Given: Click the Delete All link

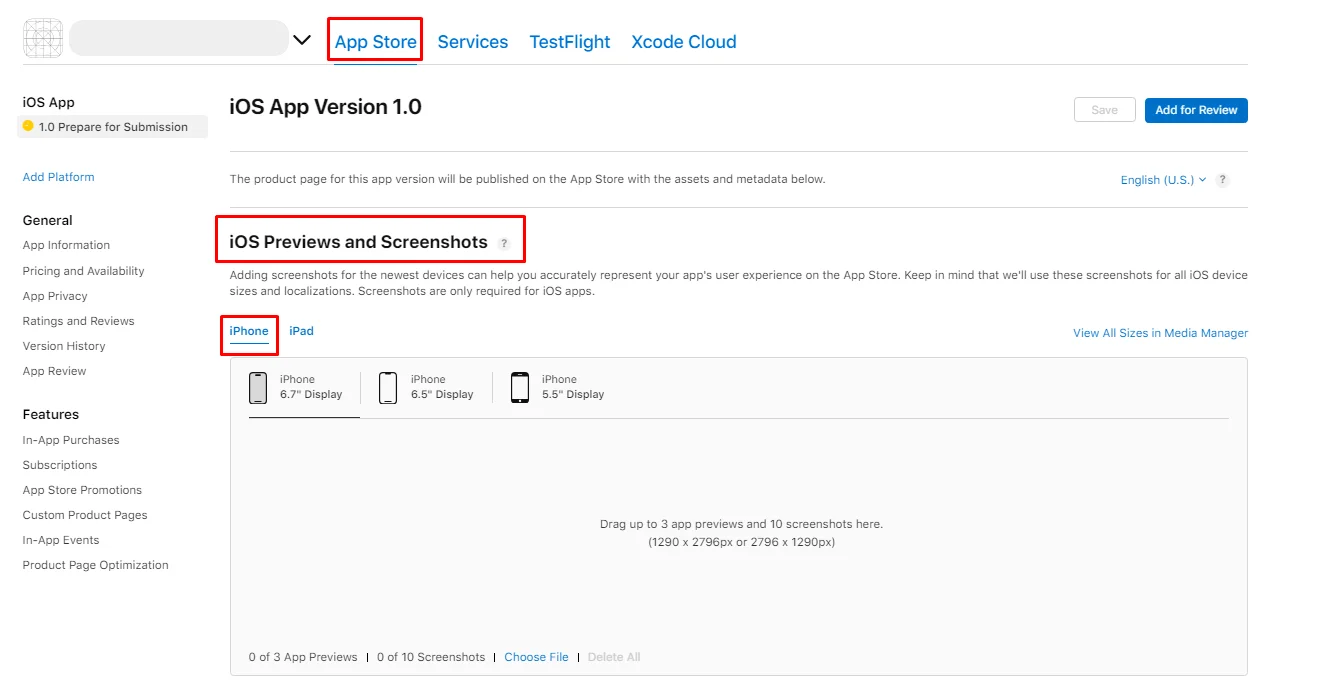Looking at the screenshot, I should tap(614, 657).
